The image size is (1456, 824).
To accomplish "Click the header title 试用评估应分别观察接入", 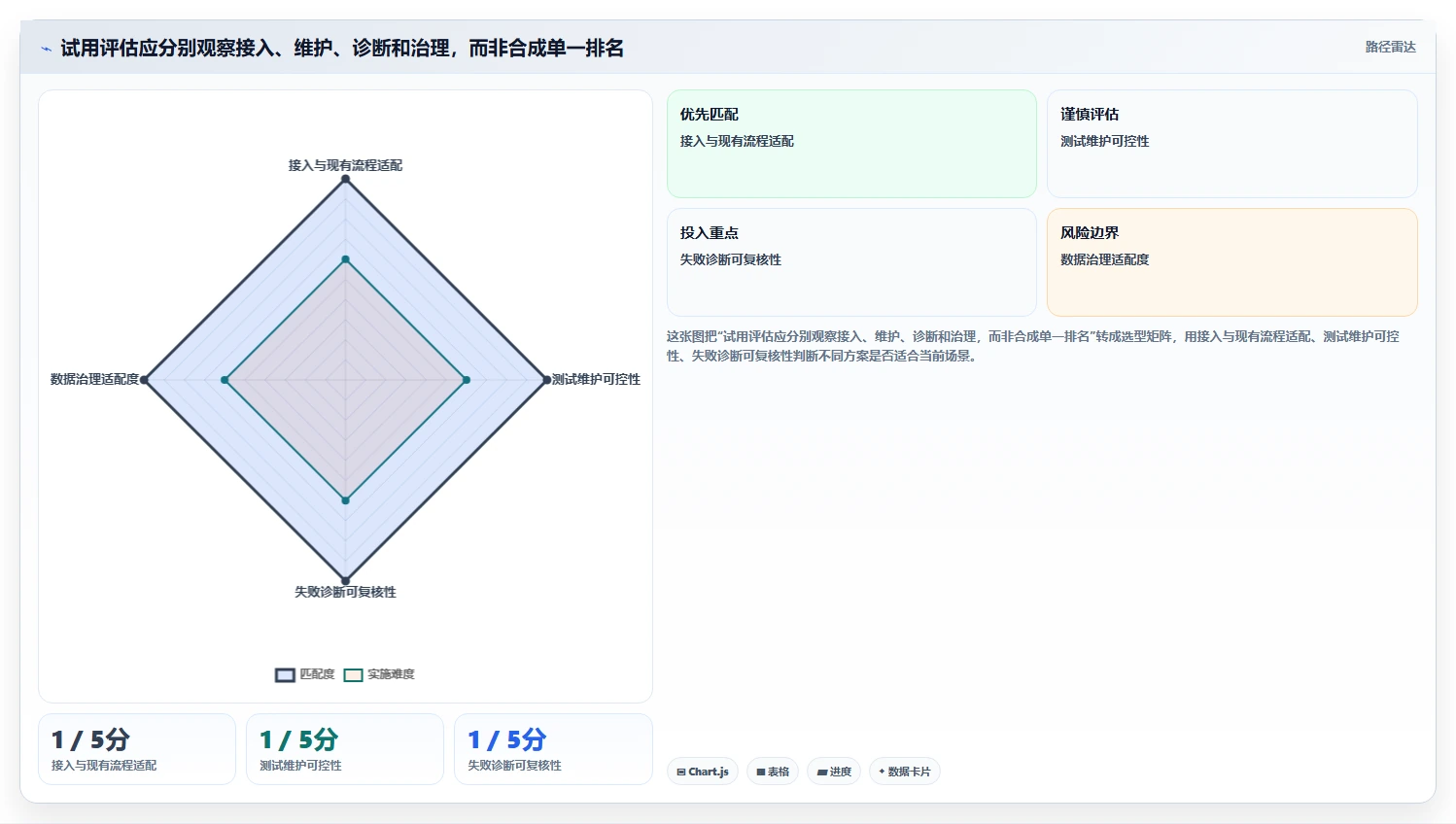I will [342, 49].
